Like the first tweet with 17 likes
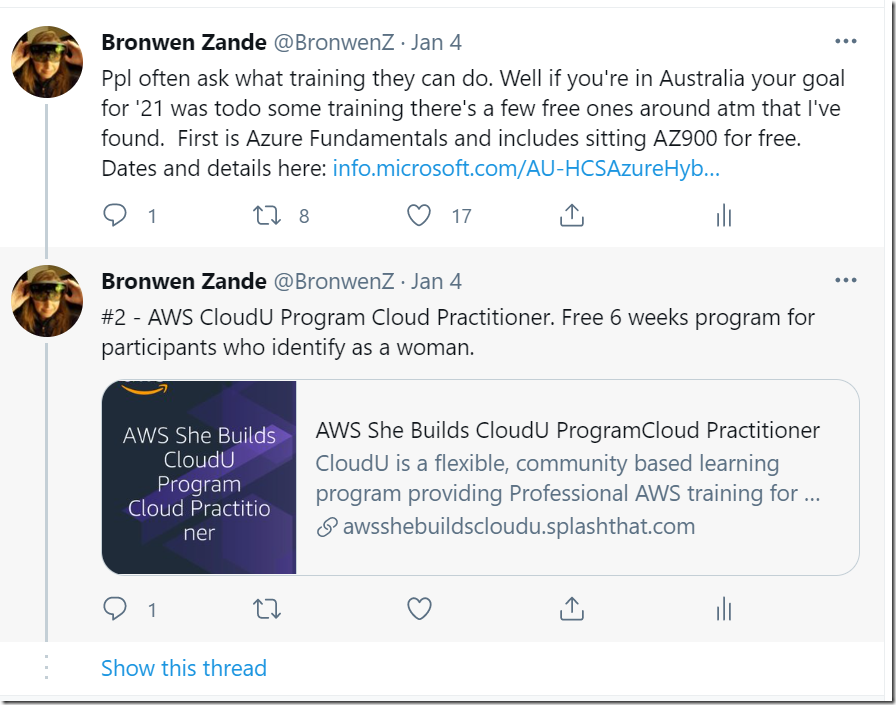Image resolution: width=896 pixels, height=705 pixels. coord(419,215)
